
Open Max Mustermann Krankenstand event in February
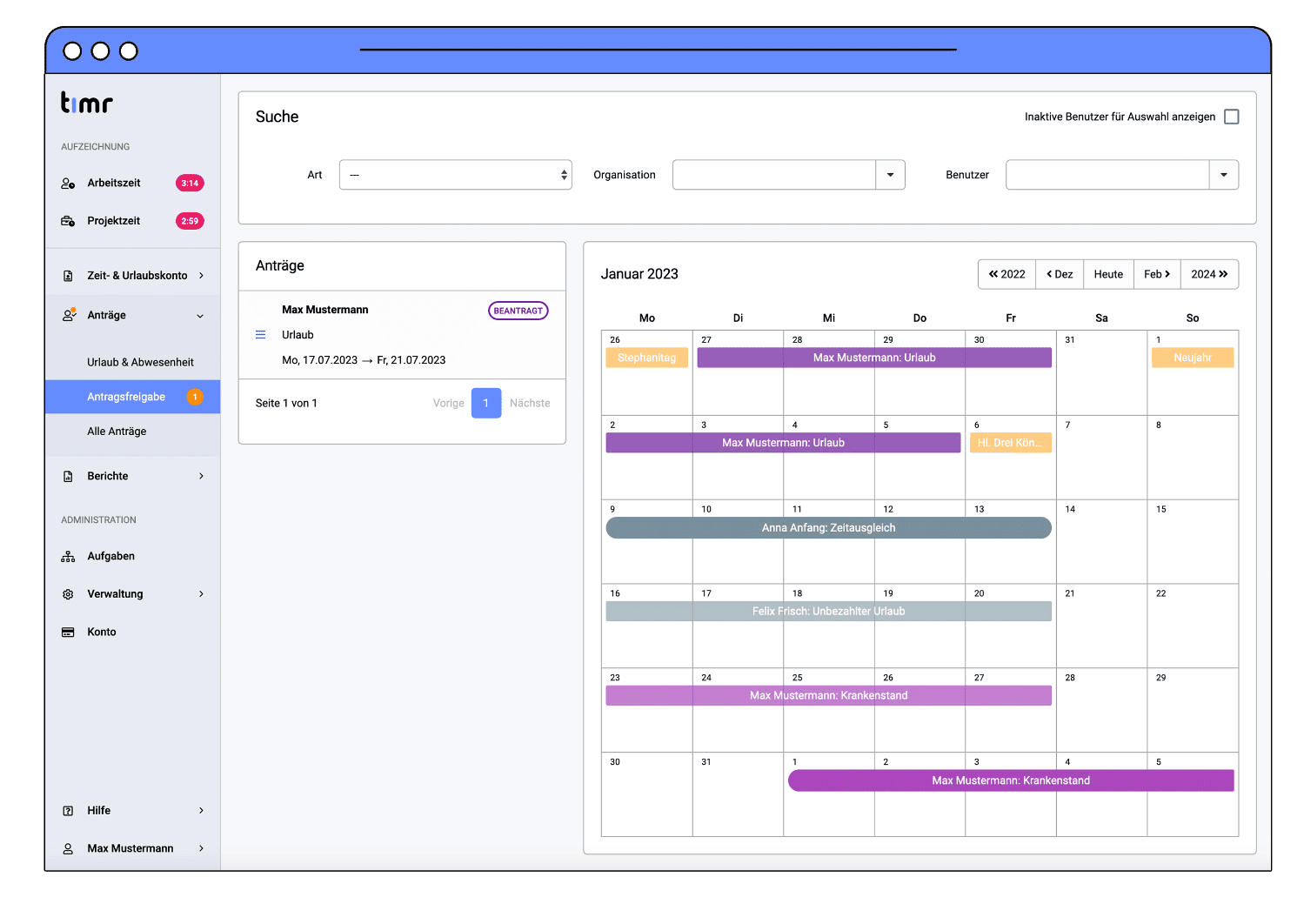tap(1011, 781)
